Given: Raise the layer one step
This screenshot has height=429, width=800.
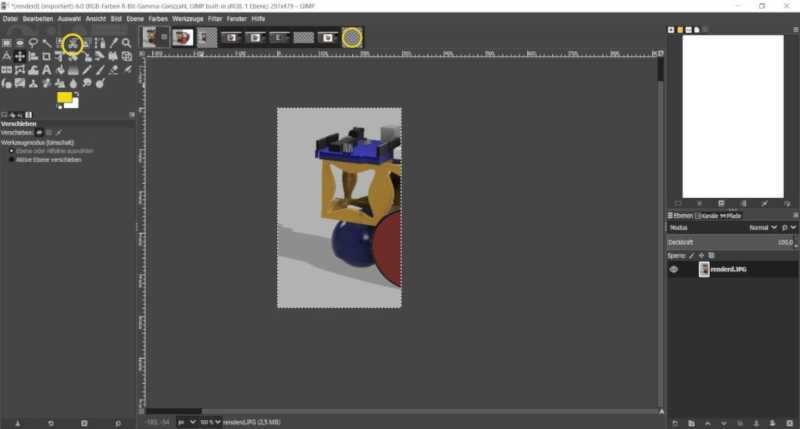Looking at the screenshot, I should 708,423.
